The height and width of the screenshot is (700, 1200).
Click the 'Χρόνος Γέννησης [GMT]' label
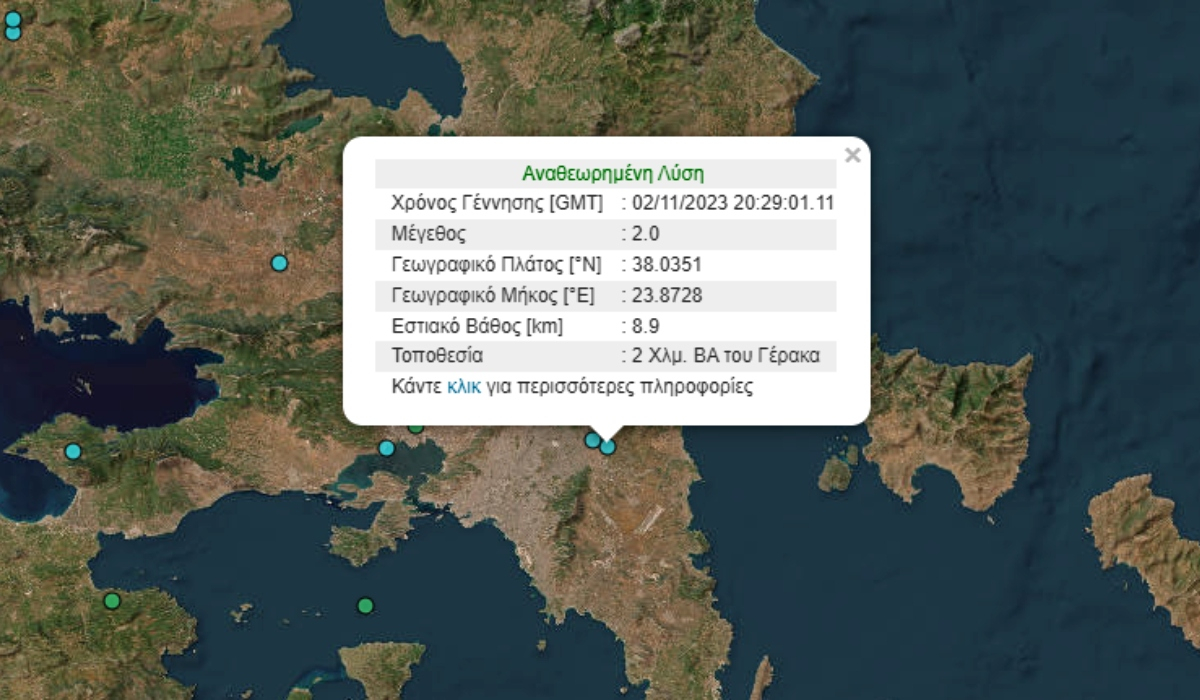click(497, 204)
